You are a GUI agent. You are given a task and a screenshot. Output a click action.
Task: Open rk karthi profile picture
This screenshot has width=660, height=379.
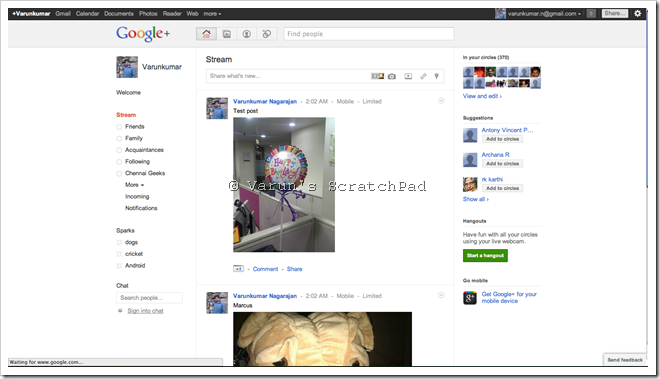[x=470, y=184]
